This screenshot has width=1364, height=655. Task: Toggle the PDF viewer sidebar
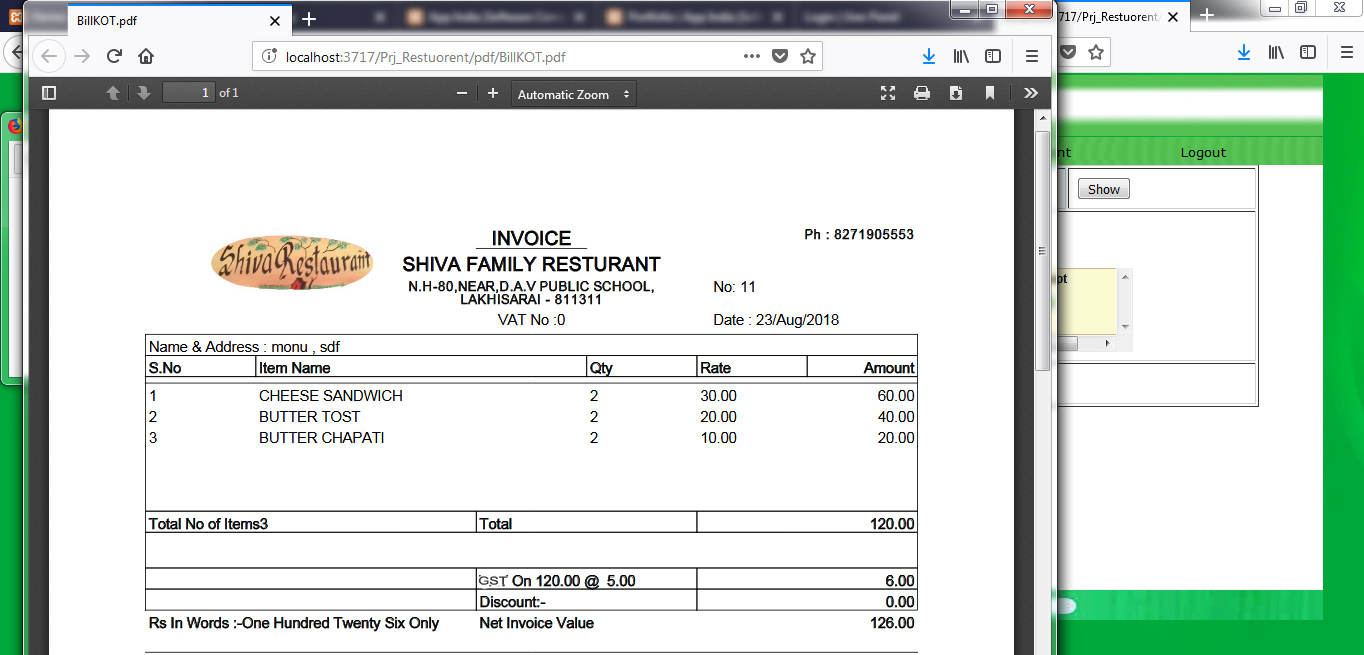coord(49,93)
